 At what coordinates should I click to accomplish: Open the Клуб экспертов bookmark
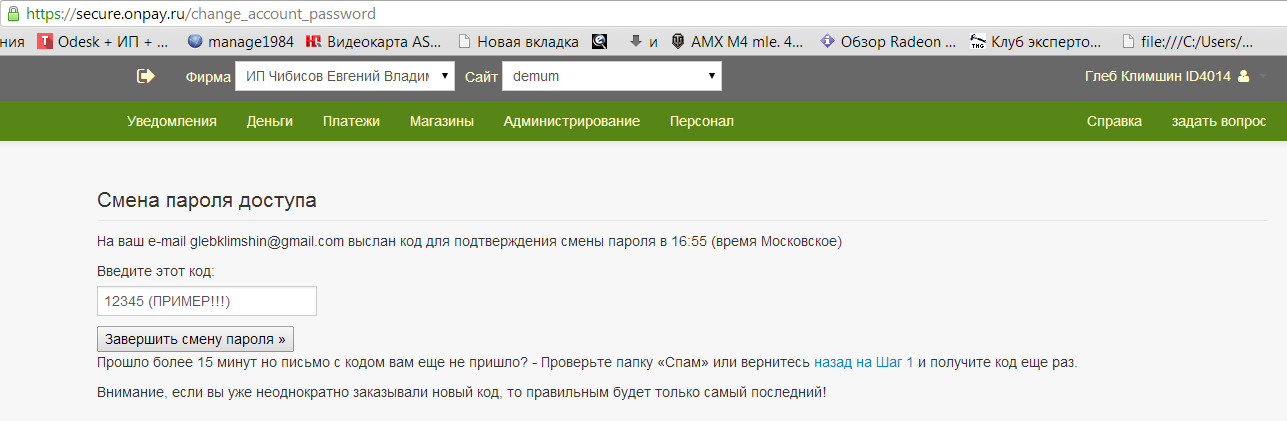pos(1035,42)
